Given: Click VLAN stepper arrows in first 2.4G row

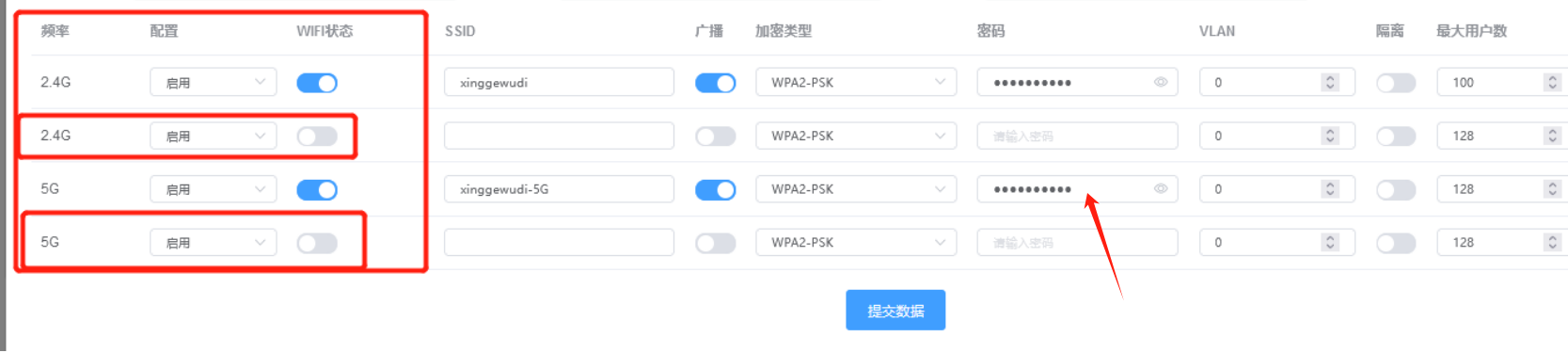Looking at the screenshot, I should point(1330,82).
